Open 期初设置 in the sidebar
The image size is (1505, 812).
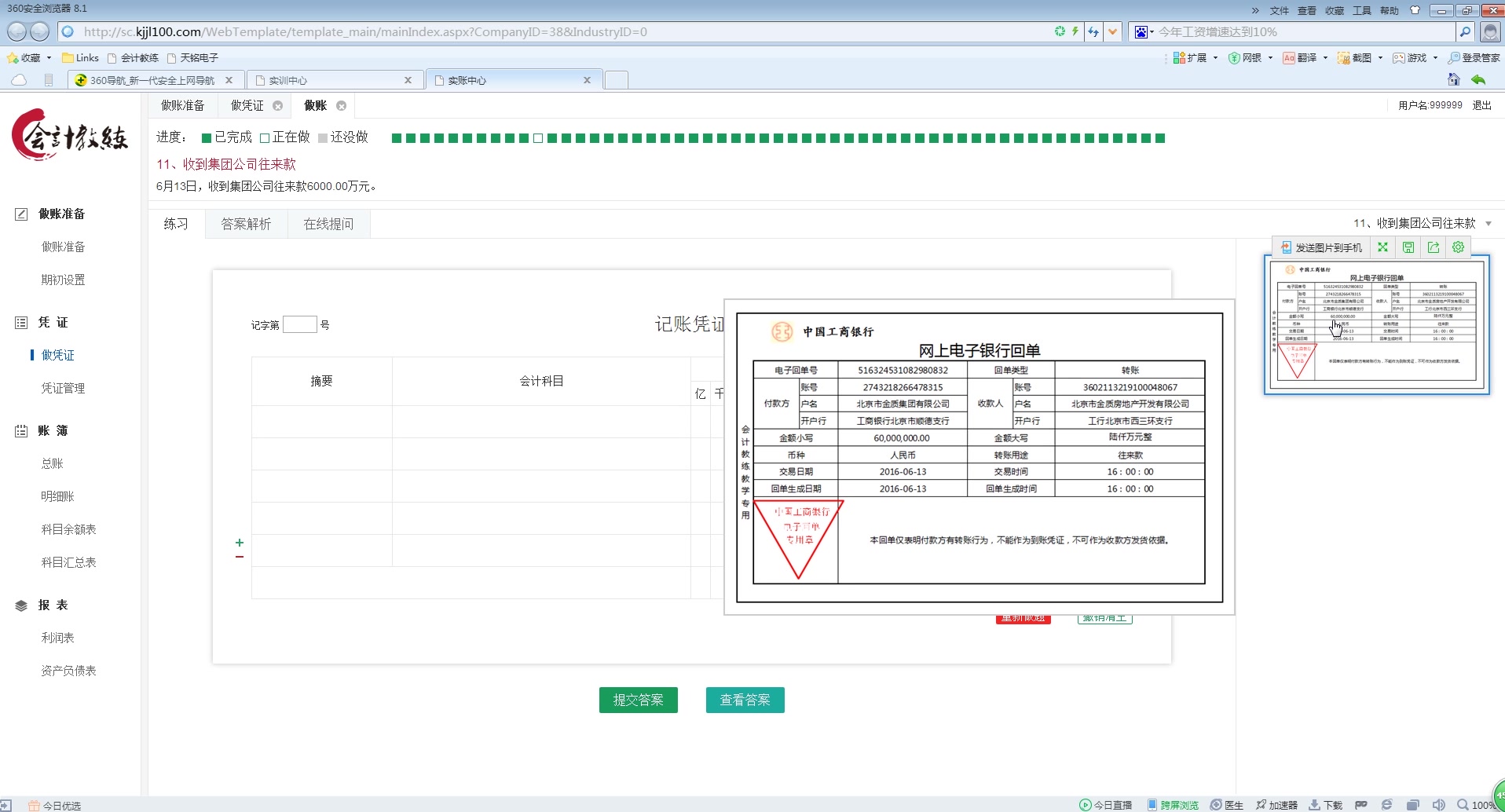63,280
